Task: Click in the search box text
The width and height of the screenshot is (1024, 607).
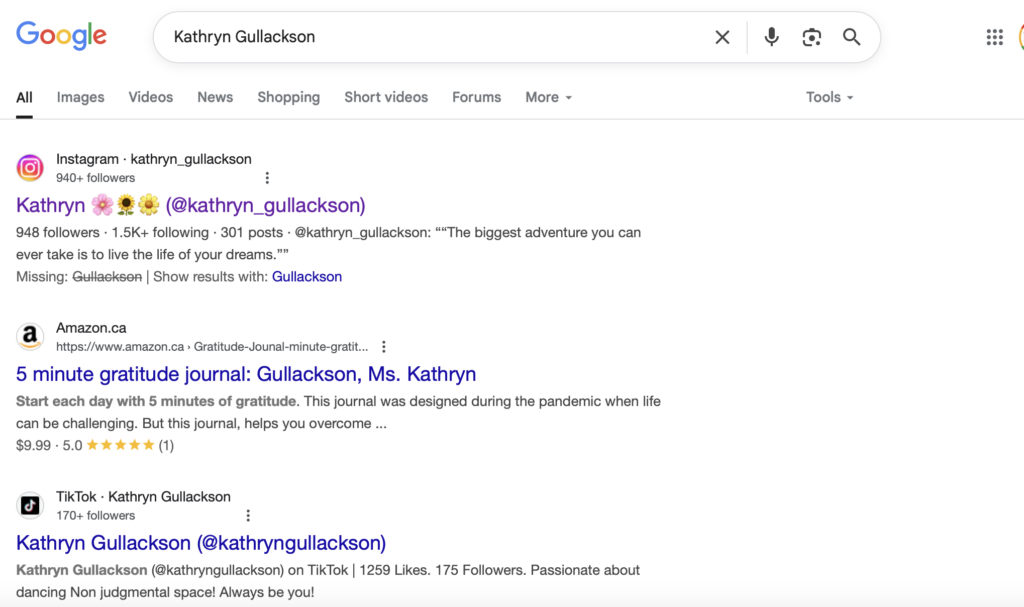Action: click(244, 37)
